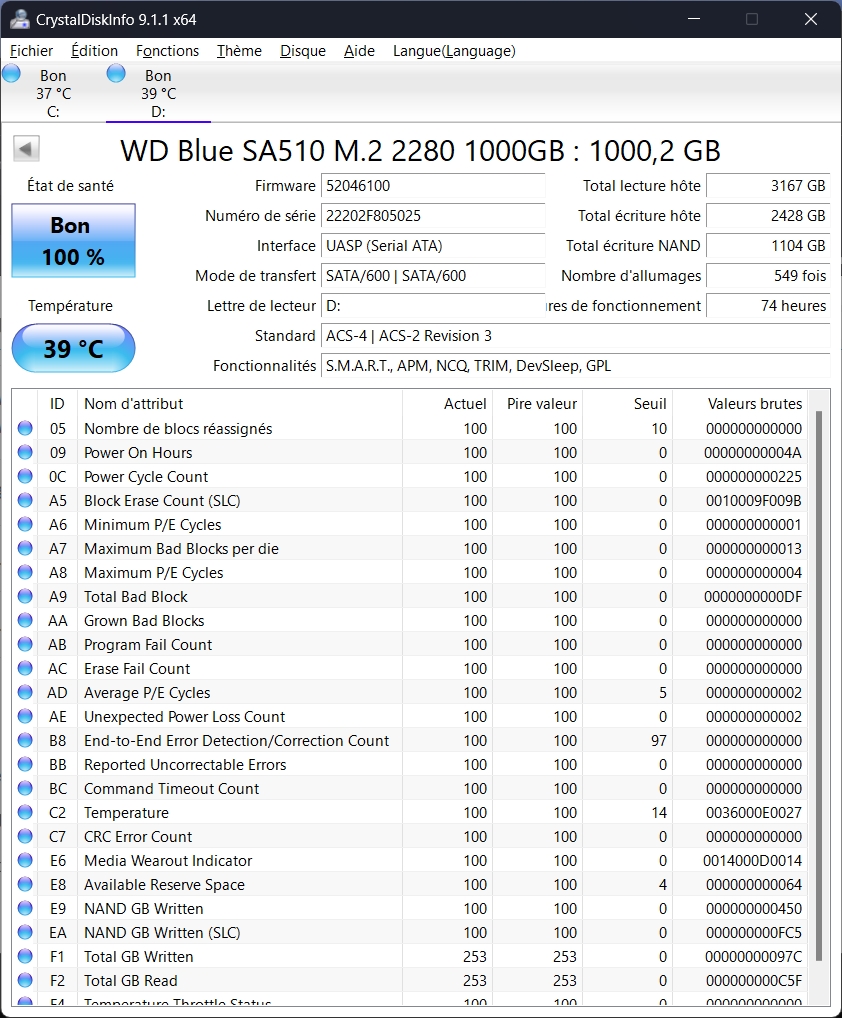Click the blue status orb for drive D:

pos(116,73)
